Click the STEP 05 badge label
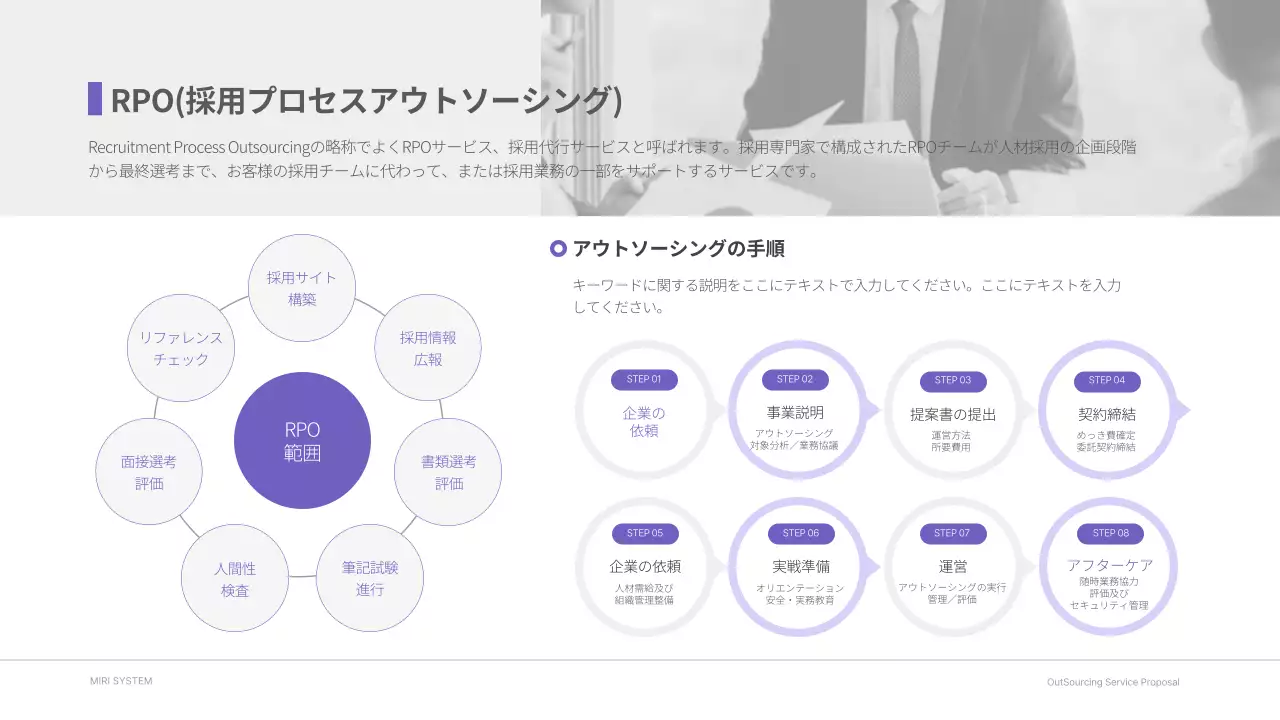Image resolution: width=1280 pixels, height=720 pixels. (644, 533)
